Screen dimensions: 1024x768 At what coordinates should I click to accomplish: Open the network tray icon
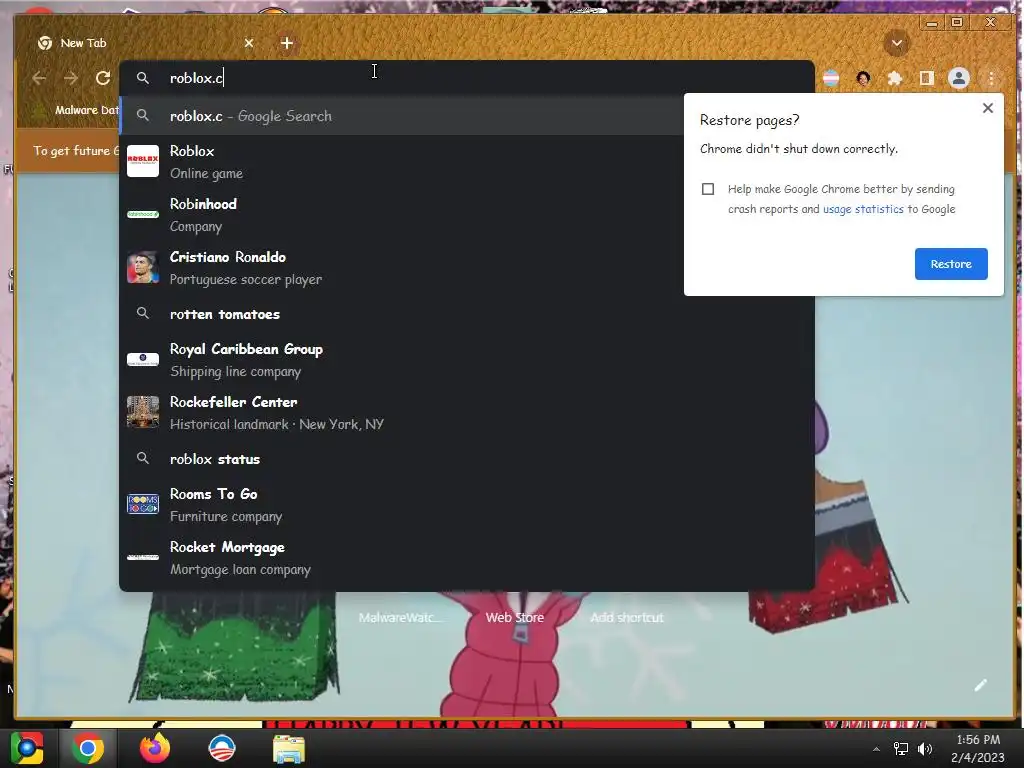(901, 749)
